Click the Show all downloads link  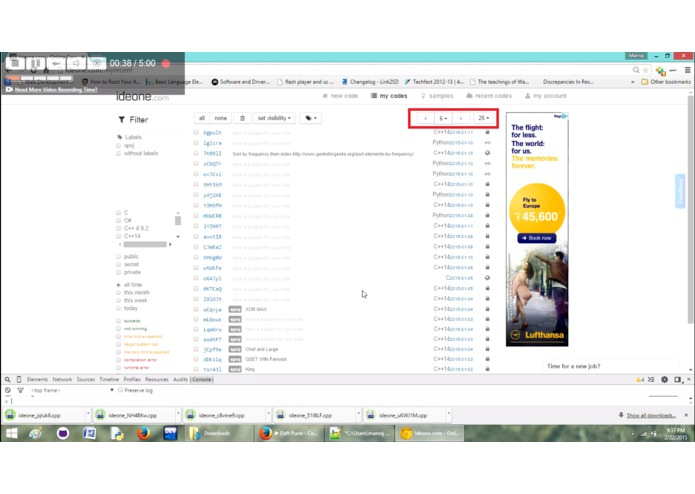coord(651,416)
